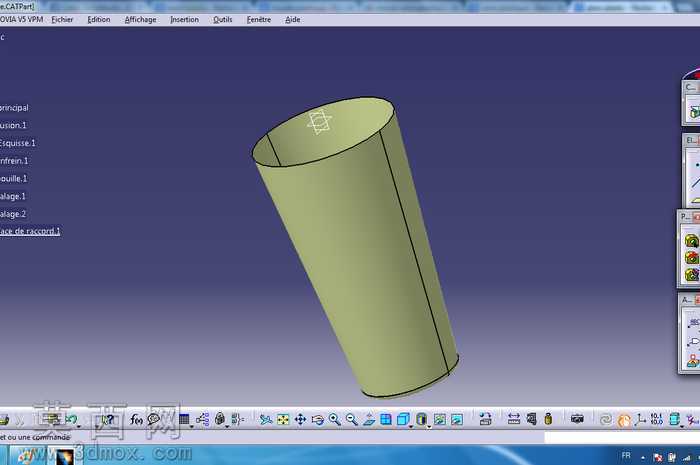Image resolution: width=700 pixels, height=465 pixels.
Task: Click the FR language indicator in taskbar
Action: [x=626, y=456]
